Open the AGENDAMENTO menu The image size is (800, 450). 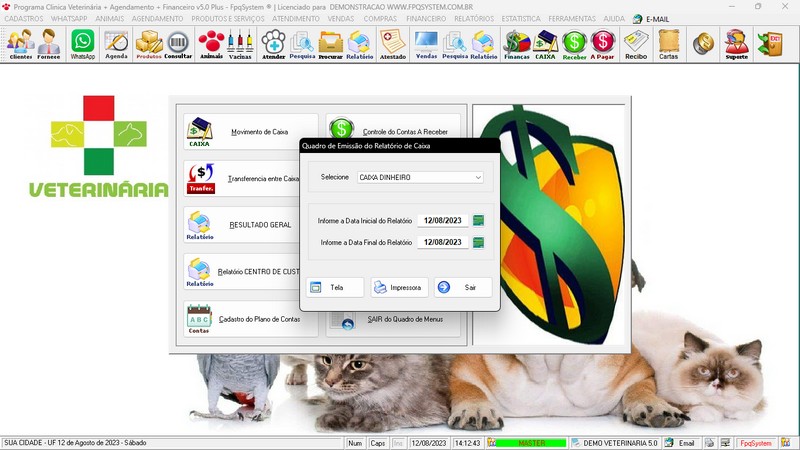click(157, 19)
